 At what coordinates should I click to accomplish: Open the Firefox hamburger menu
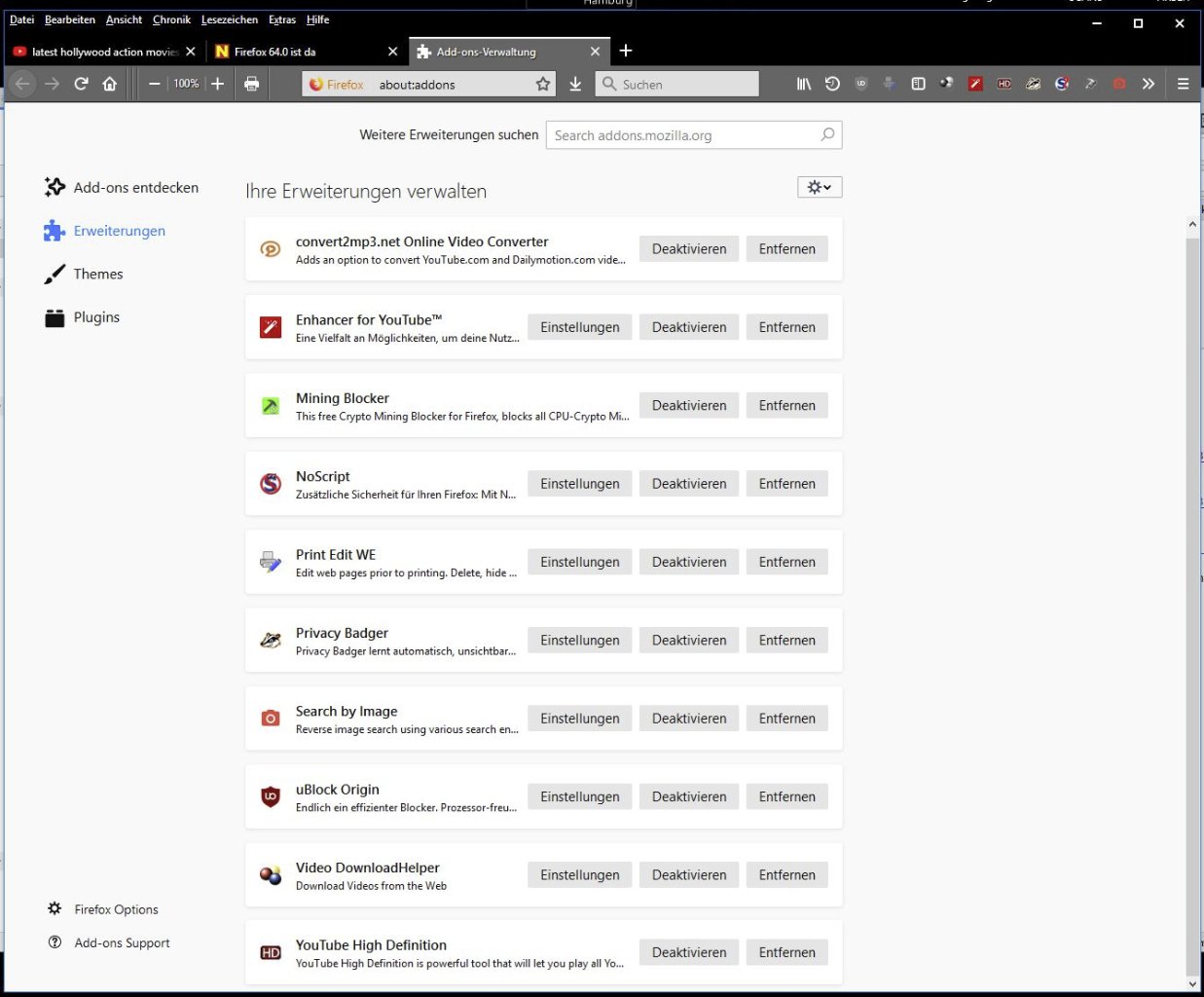click(1183, 84)
